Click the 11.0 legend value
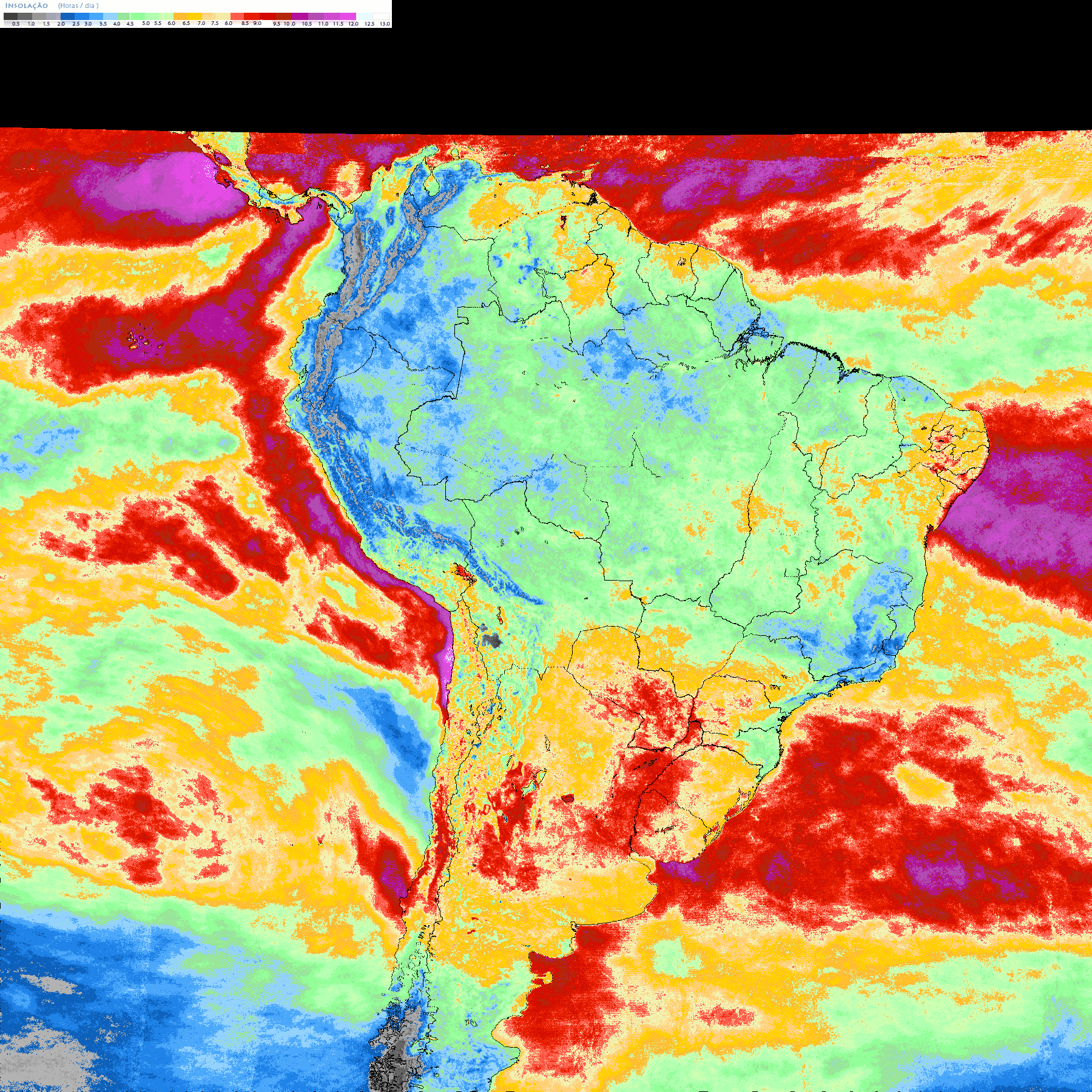Viewport: 1092px width, 1092px height. tap(323, 24)
